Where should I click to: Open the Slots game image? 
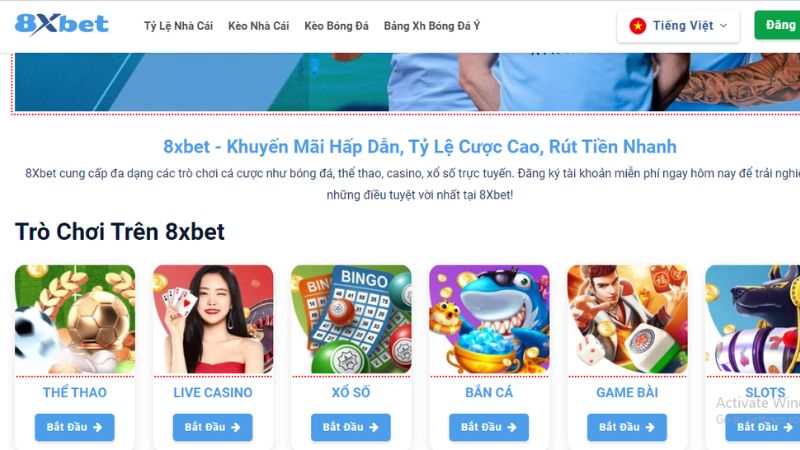click(753, 319)
